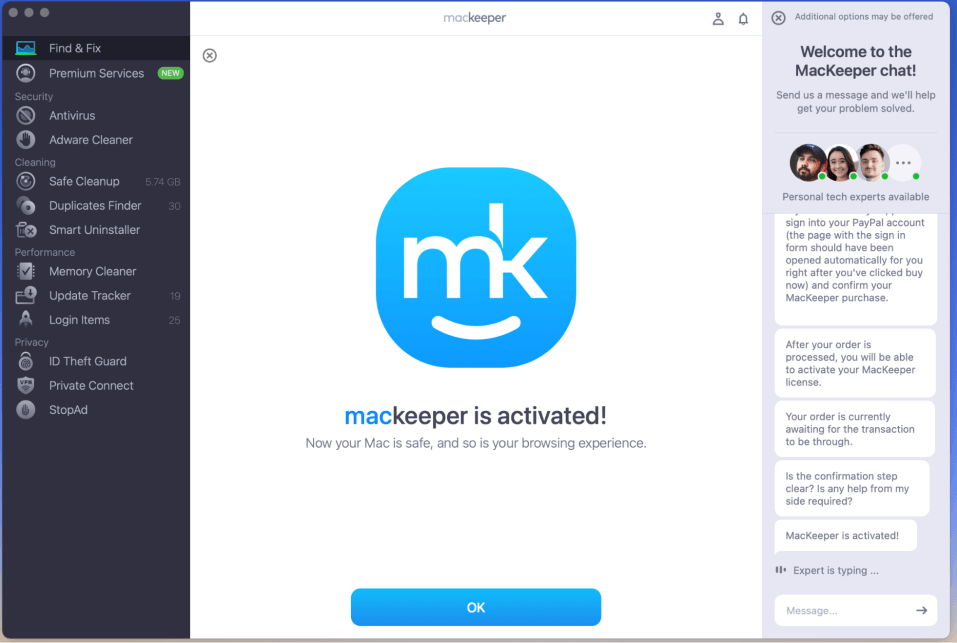The image size is (957, 643).
Task: Close the activation screen with the X icon
Action: click(209, 56)
